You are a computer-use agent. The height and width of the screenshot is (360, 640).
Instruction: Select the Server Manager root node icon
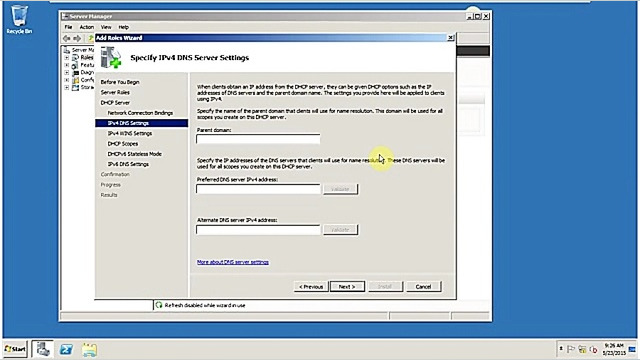tap(67, 50)
